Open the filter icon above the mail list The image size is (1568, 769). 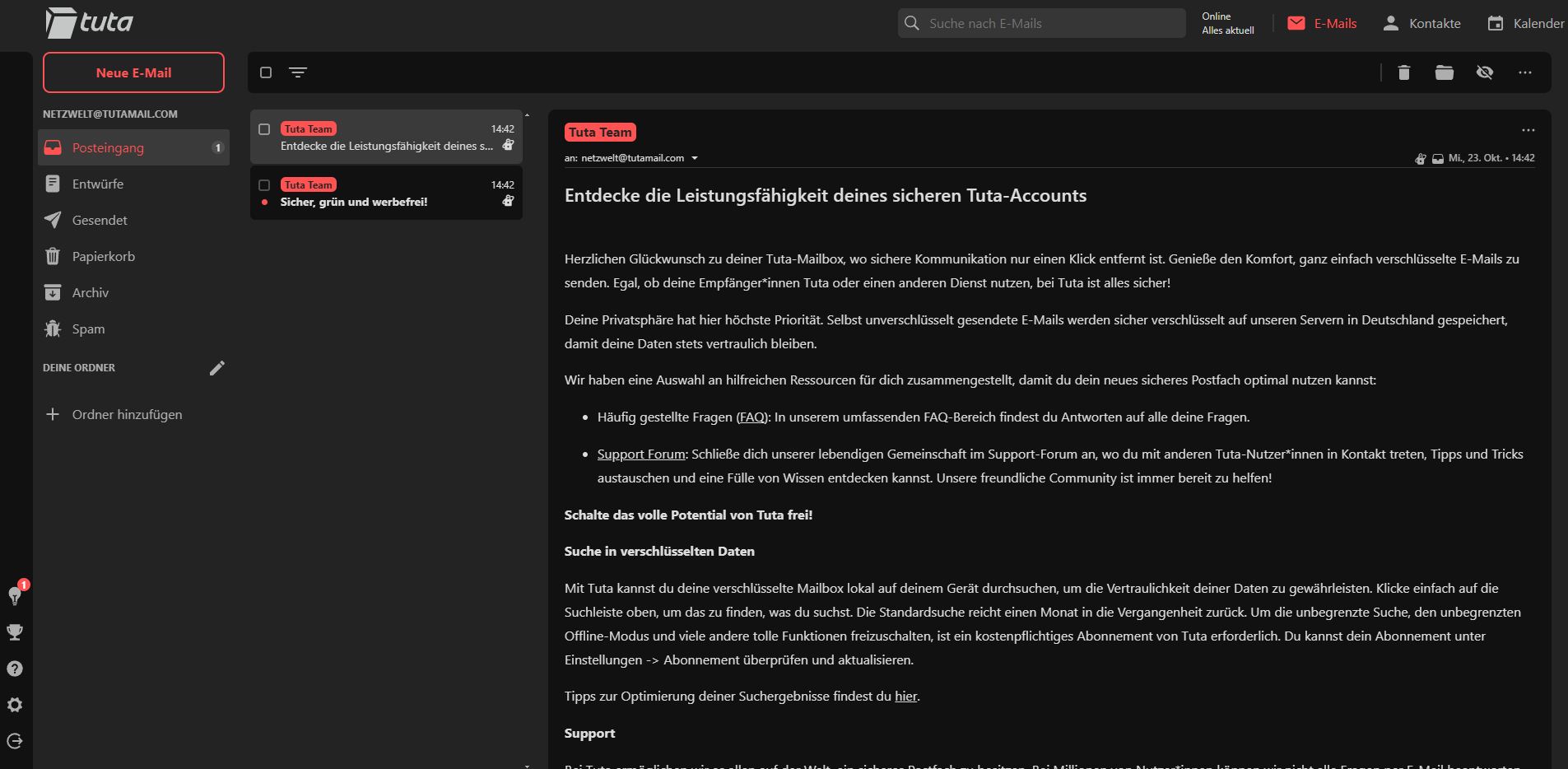pos(298,72)
